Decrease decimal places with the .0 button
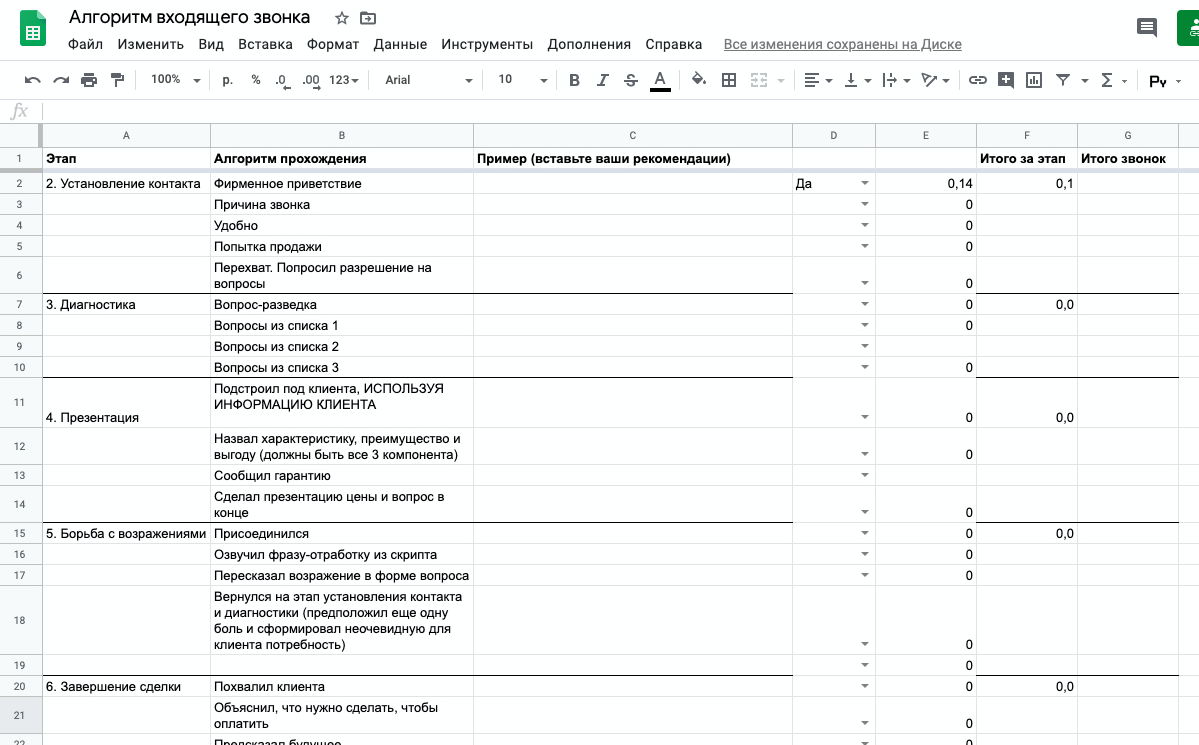Screen dimensions: 1199x745 click(283, 80)
